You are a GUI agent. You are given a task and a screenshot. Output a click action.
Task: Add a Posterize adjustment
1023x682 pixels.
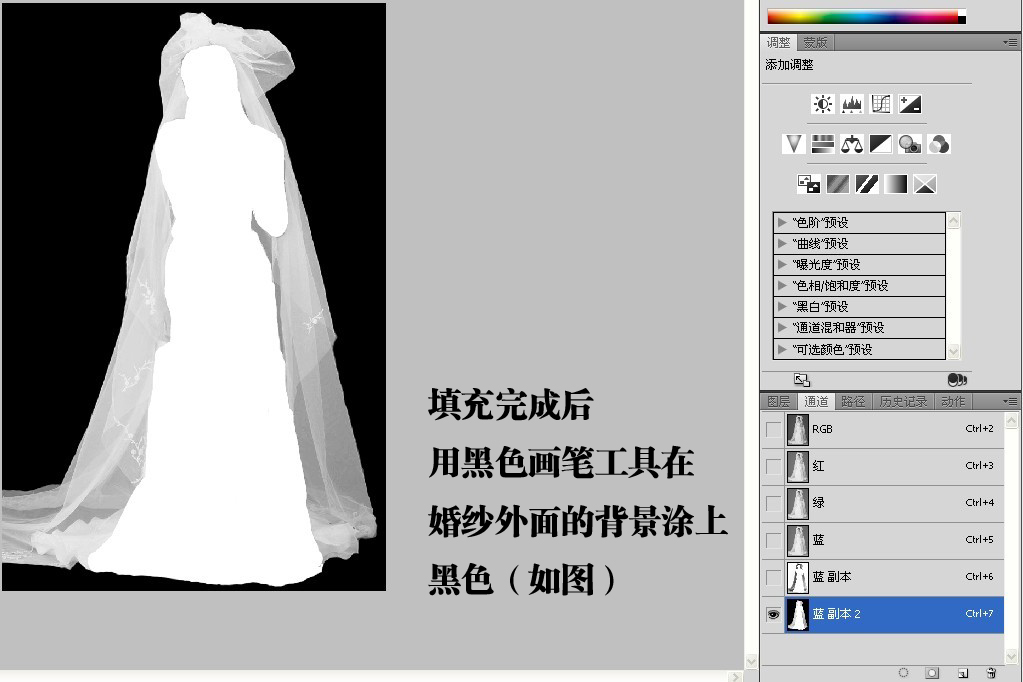click(838, 184)
